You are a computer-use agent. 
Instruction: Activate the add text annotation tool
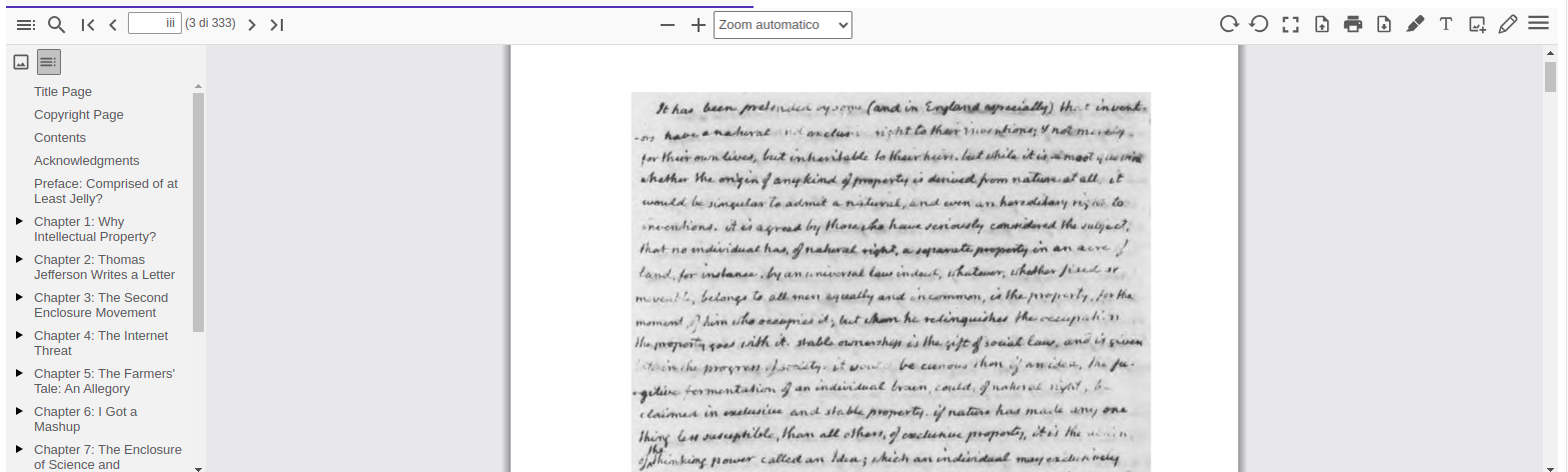click(1446, 25)
